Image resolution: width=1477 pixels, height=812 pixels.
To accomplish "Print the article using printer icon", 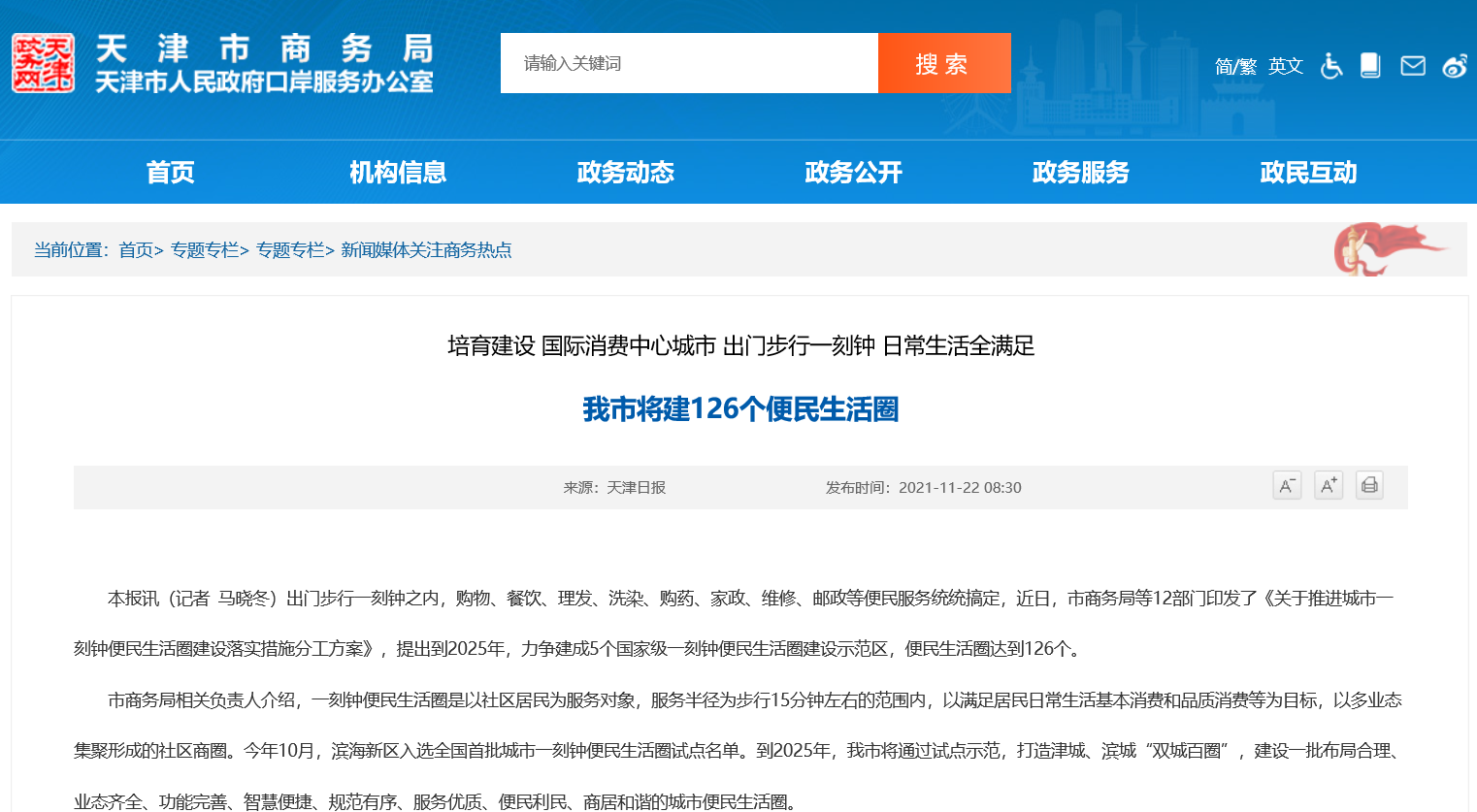I will 1369,485.
